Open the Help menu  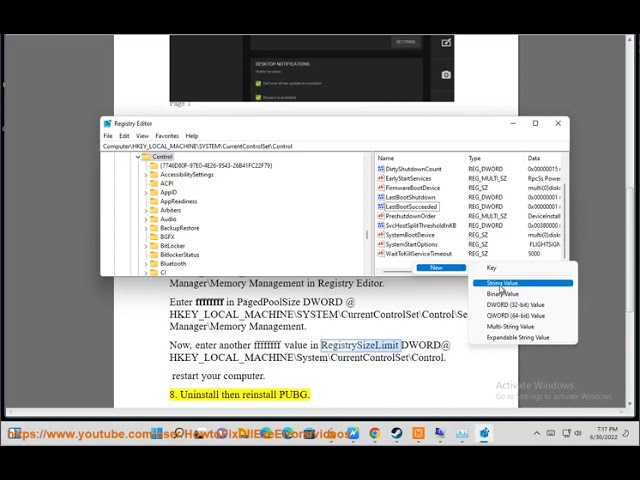point(191,136)
